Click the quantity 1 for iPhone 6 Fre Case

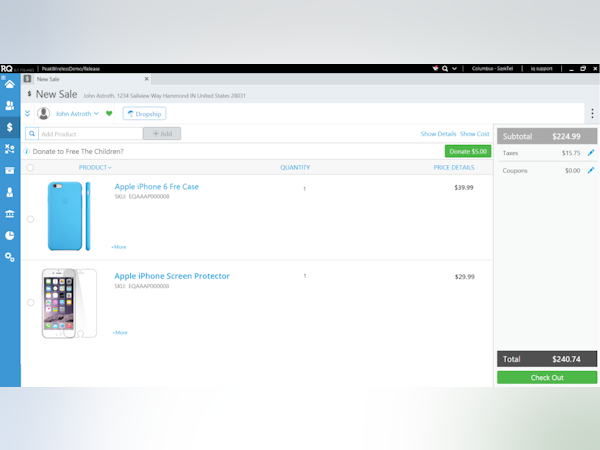(305, 189)
